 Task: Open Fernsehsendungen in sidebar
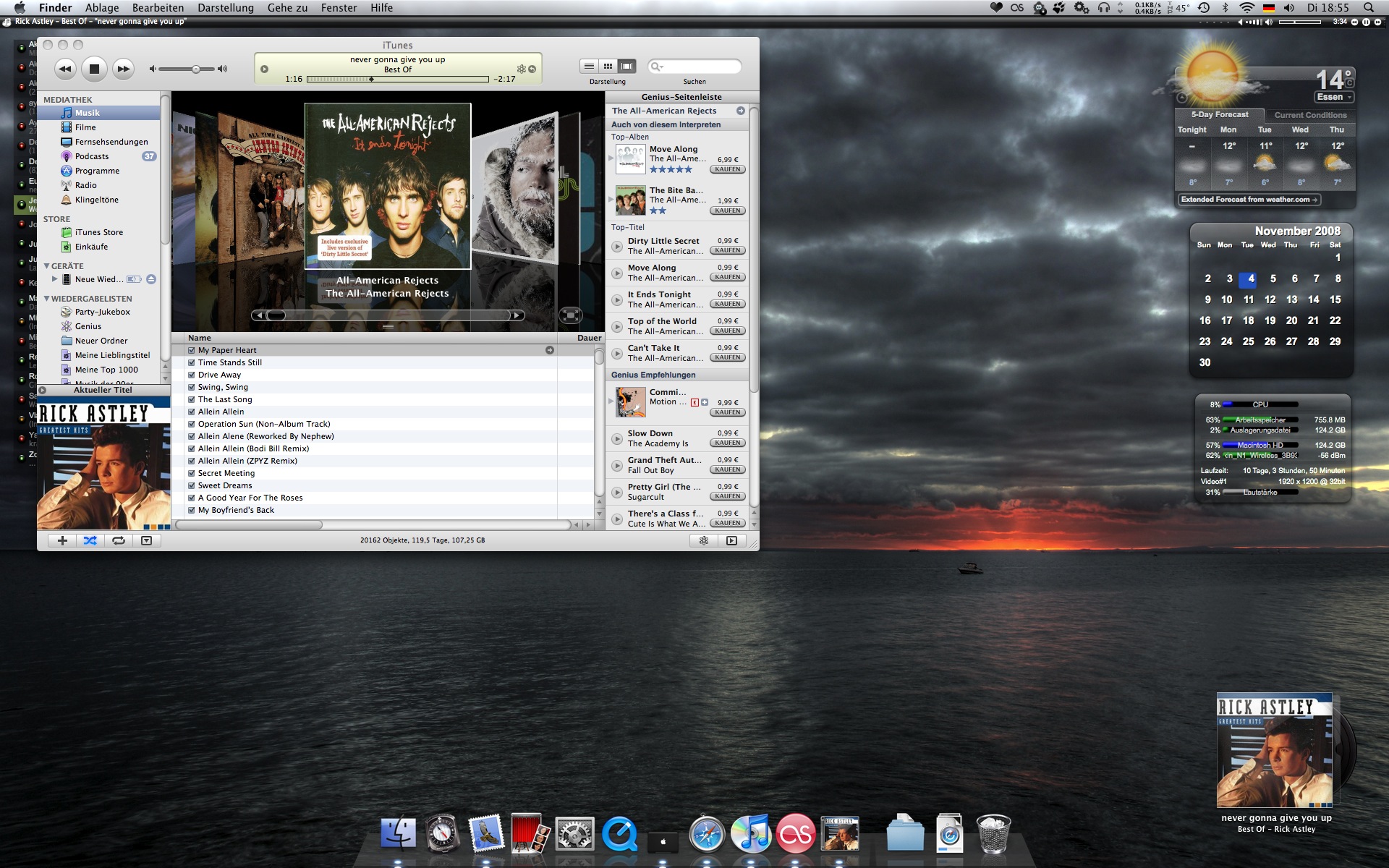[x=99, y=142]
